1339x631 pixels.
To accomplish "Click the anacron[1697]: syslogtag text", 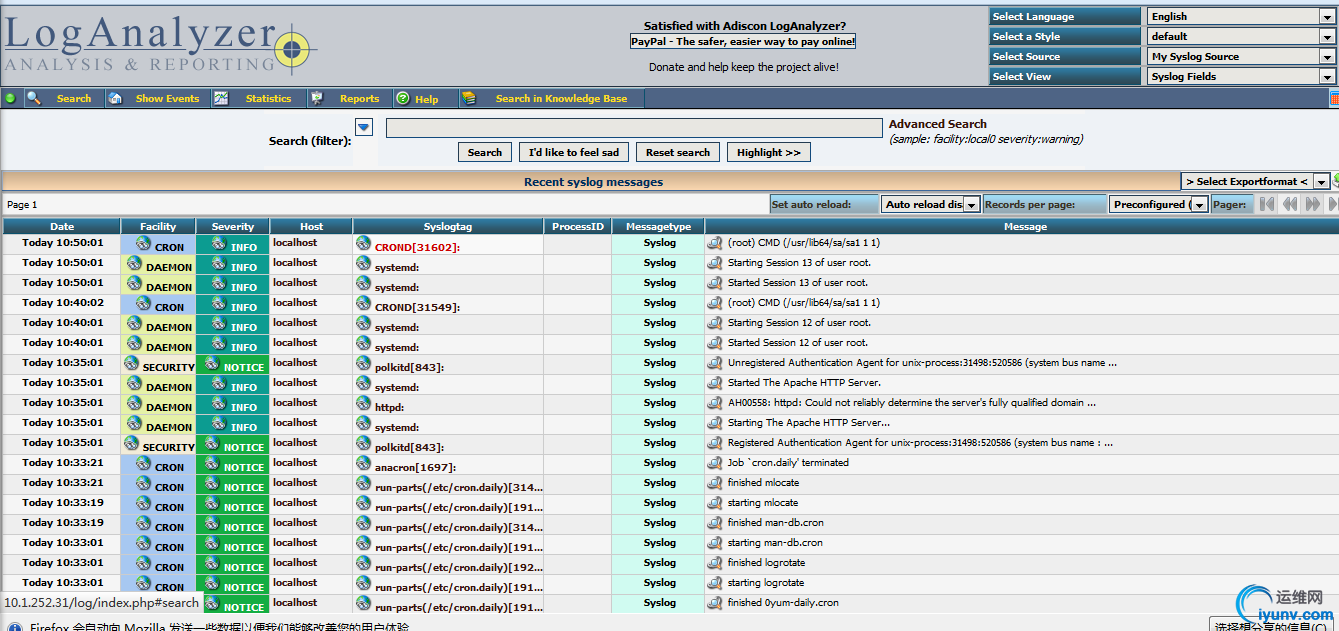I will point(415,467).
